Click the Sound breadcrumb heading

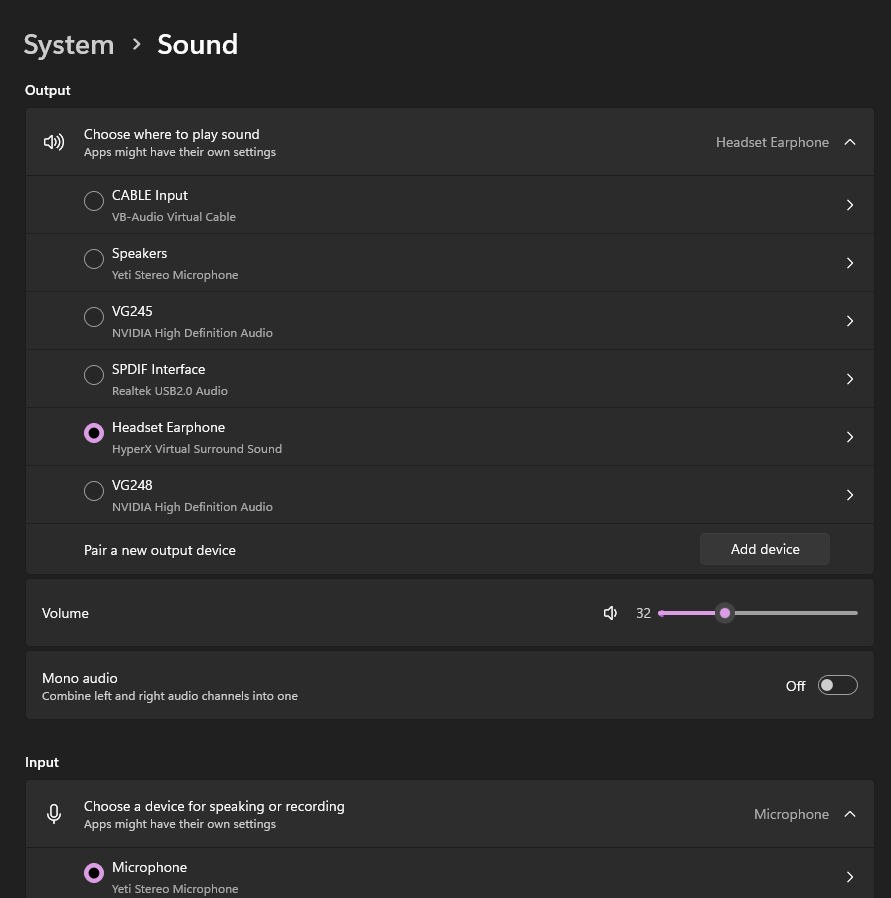tap(197, 44)
